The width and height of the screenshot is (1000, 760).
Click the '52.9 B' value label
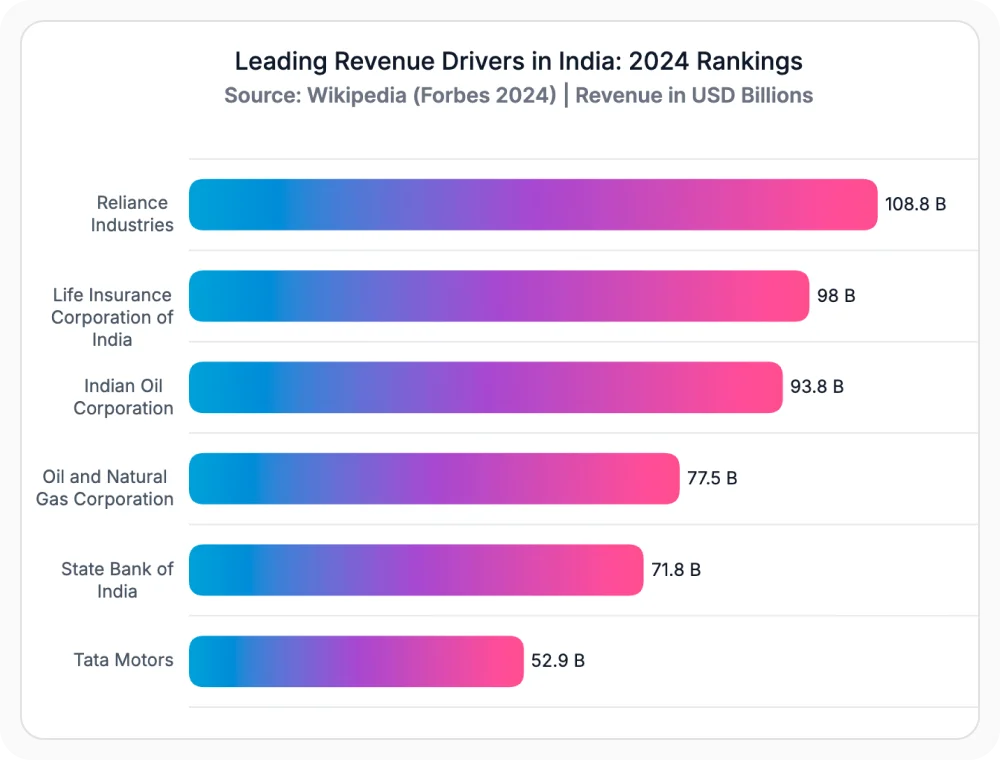558,661
